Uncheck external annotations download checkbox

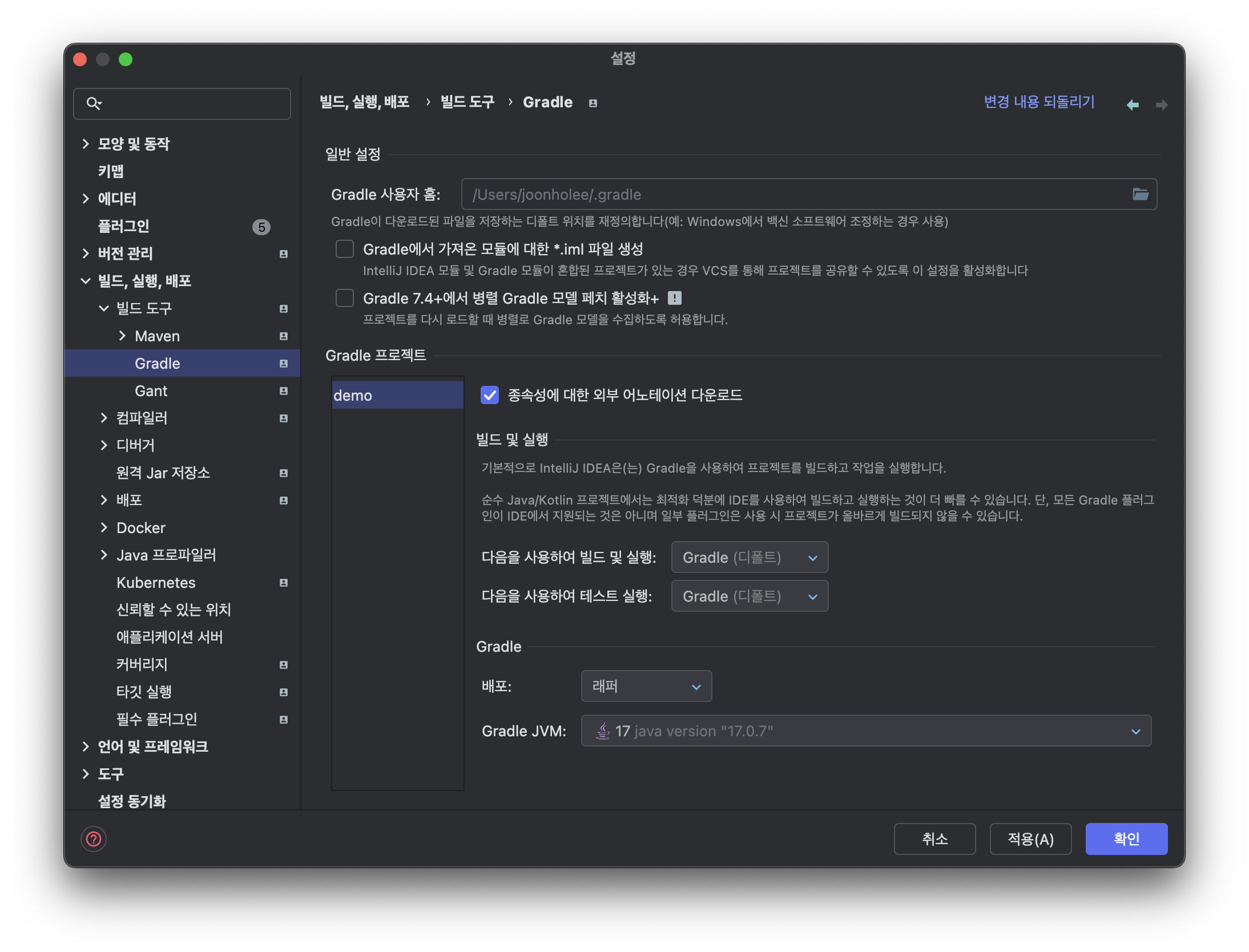490,395
